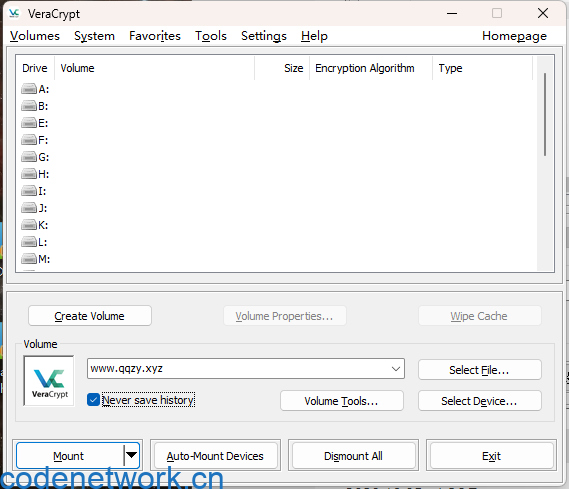This screenshot has width=569, height=489.
Task: Select drive H: icon in list
Action: point(29,174)
